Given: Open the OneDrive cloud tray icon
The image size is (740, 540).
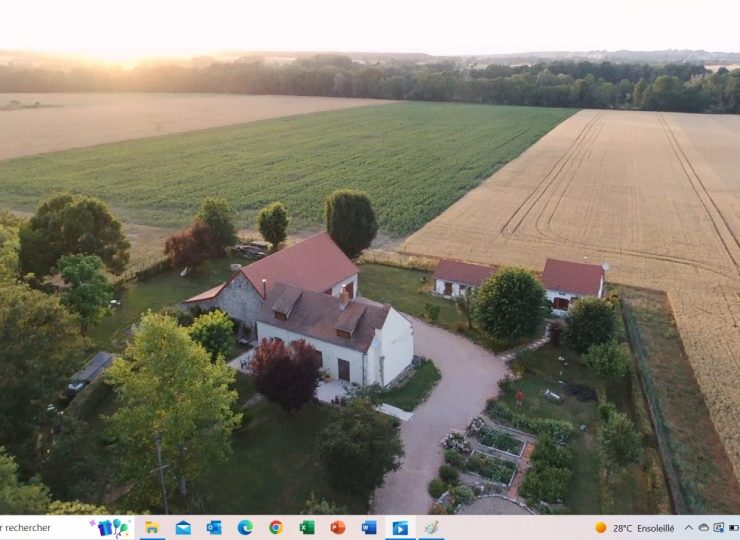Looking at the screenshot, I should [703, 527].
